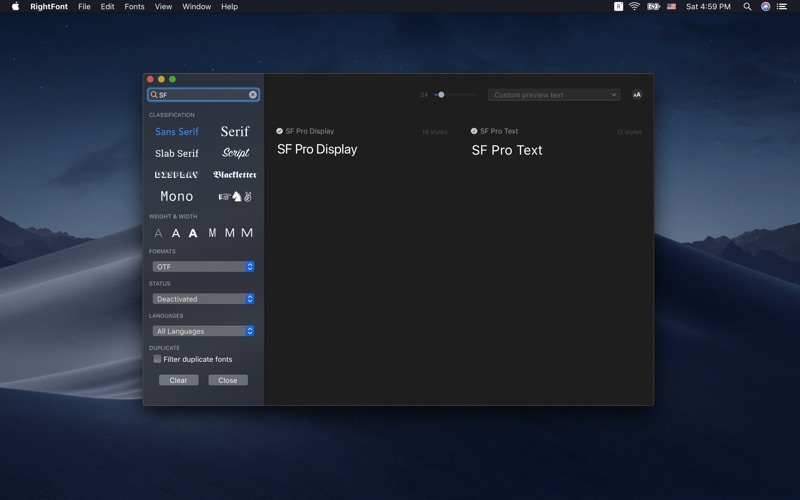Enable Filter duplicate fonts checkbox

coord(157,359)
